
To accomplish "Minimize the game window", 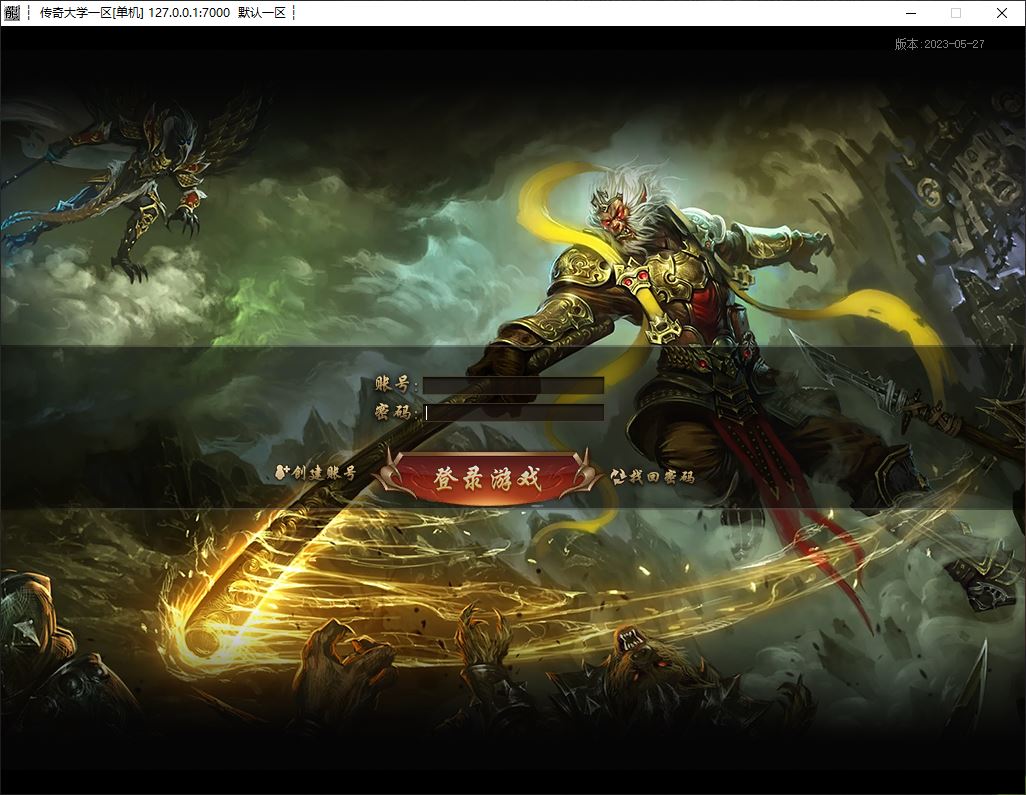I will (911, 13).
